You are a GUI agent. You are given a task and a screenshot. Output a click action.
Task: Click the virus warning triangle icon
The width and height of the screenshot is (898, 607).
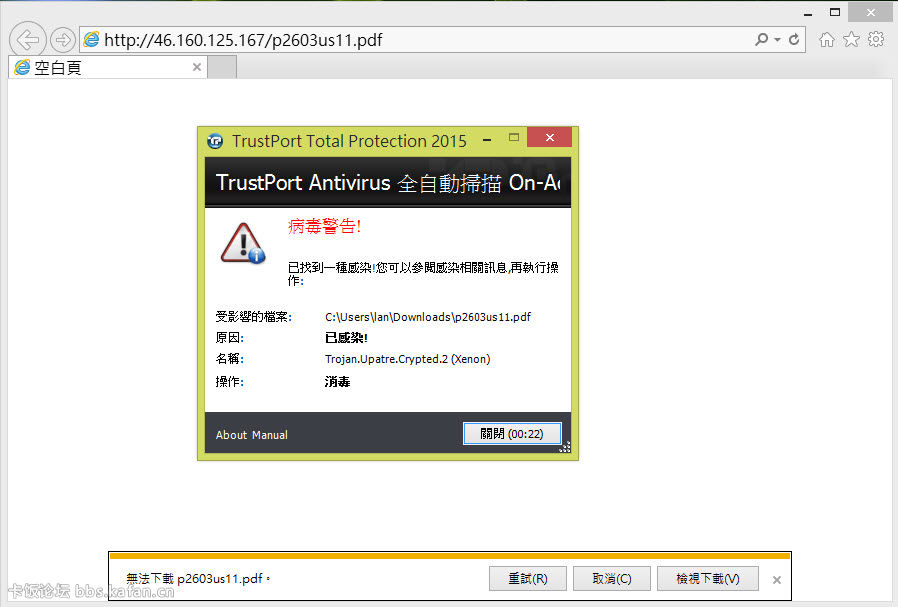coord(242,243)
